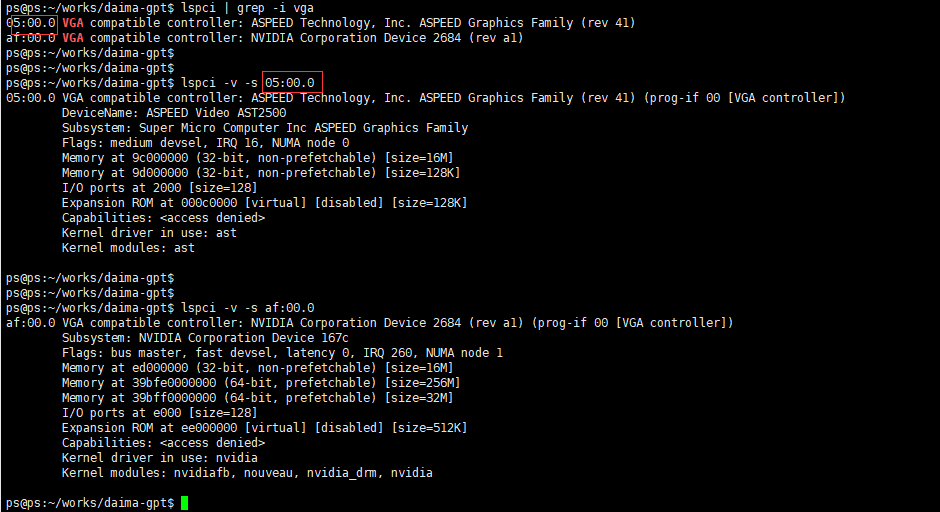Click 'Subsystem: NVIDIA Corporation Device 167c' line
Screen dimensions: 940x512
[205, 338]
